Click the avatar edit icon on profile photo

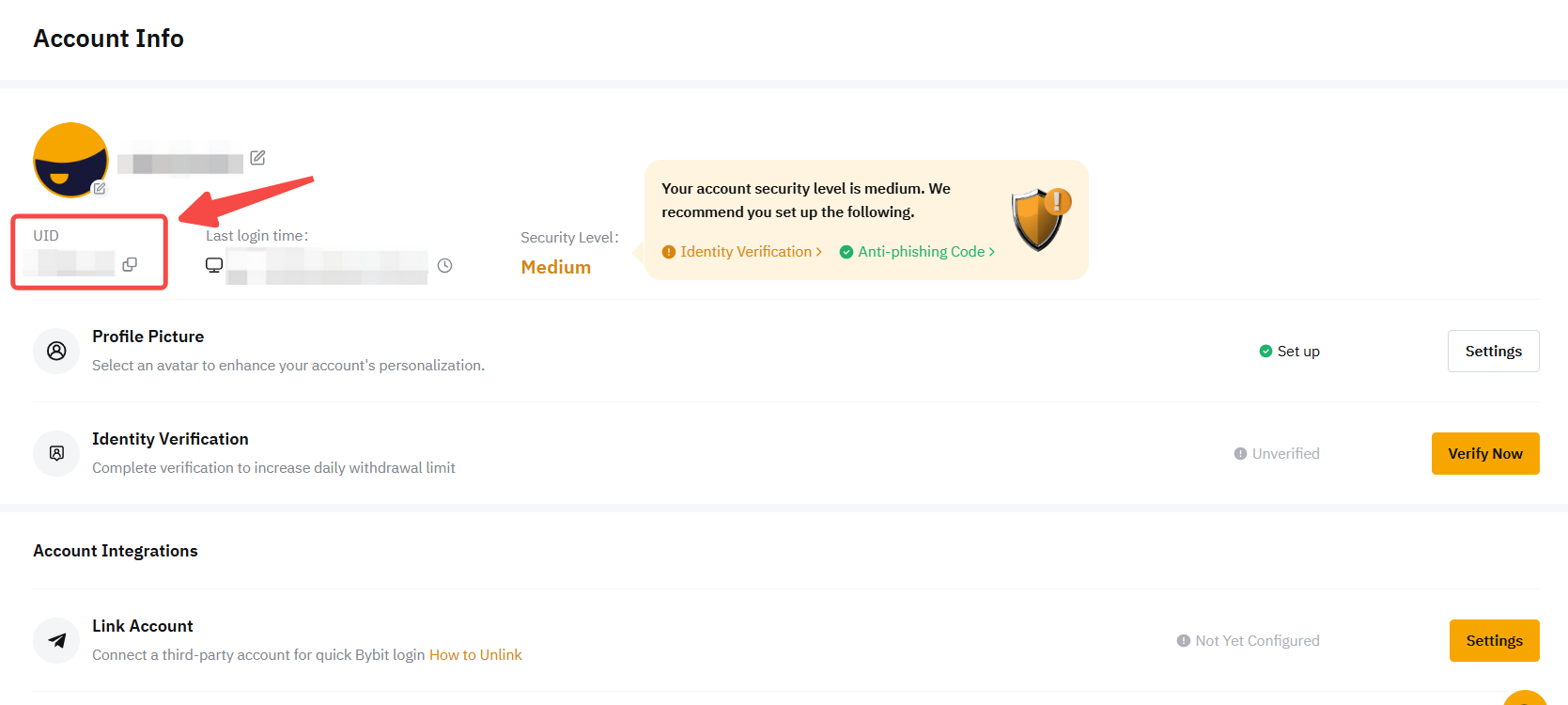100,188
